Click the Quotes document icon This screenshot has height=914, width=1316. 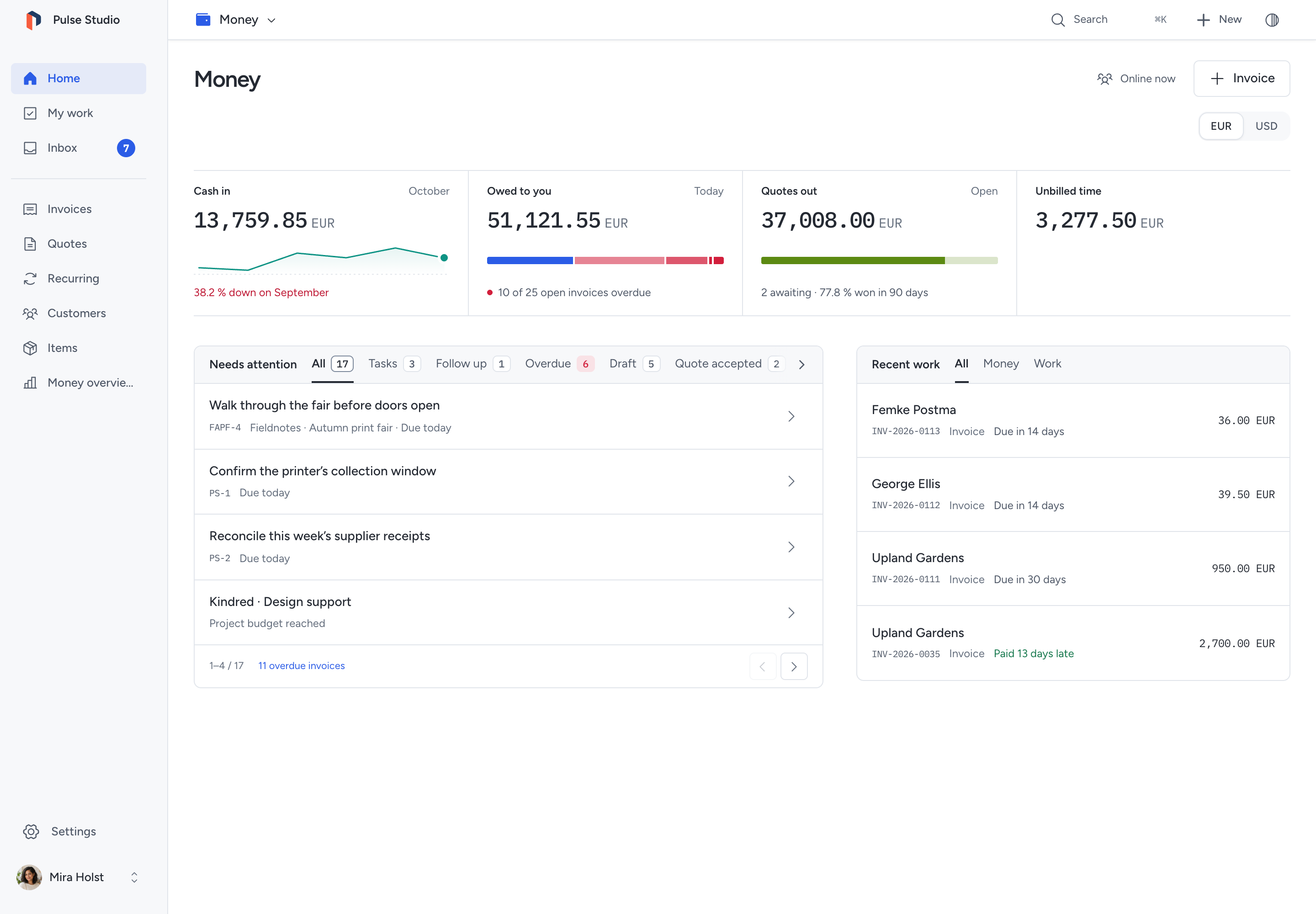[x=30, y=244]
